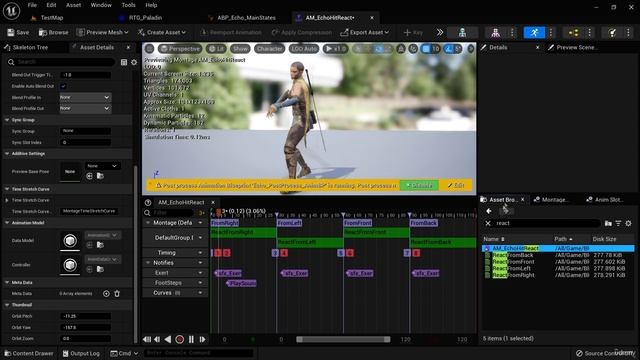Open Asset Details settings gear icon
Image resolution: width=640 pixels, height=360 pixels.
click(134, 62)
